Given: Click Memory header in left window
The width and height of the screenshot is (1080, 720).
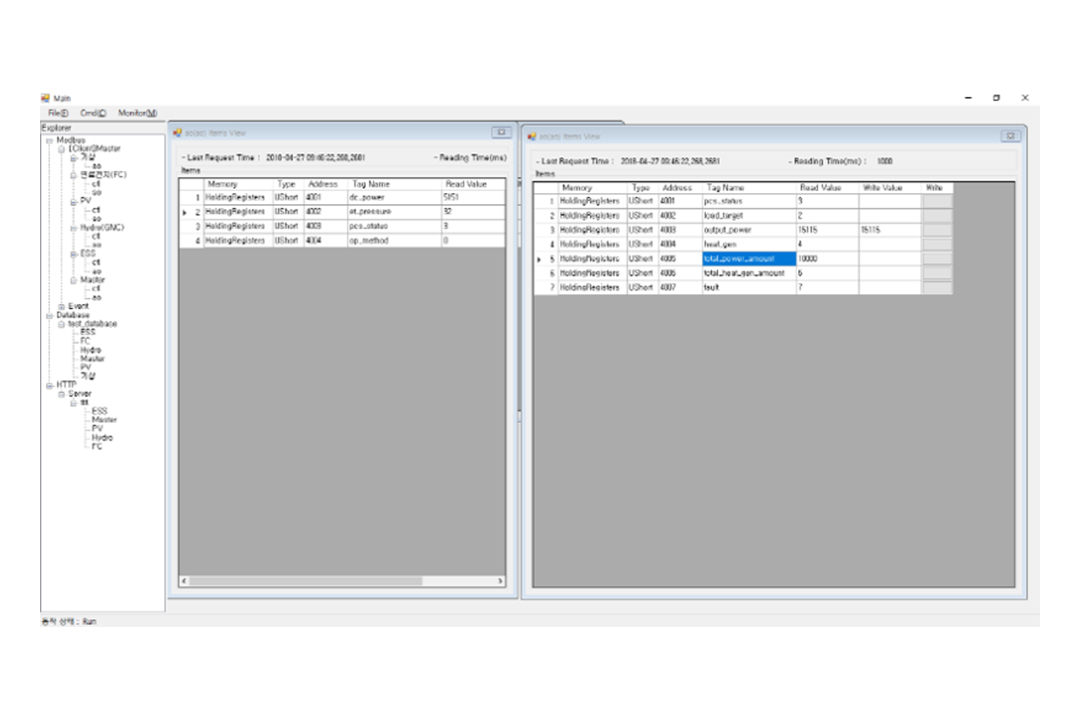Looking at the screenshot, I should 238,185.
